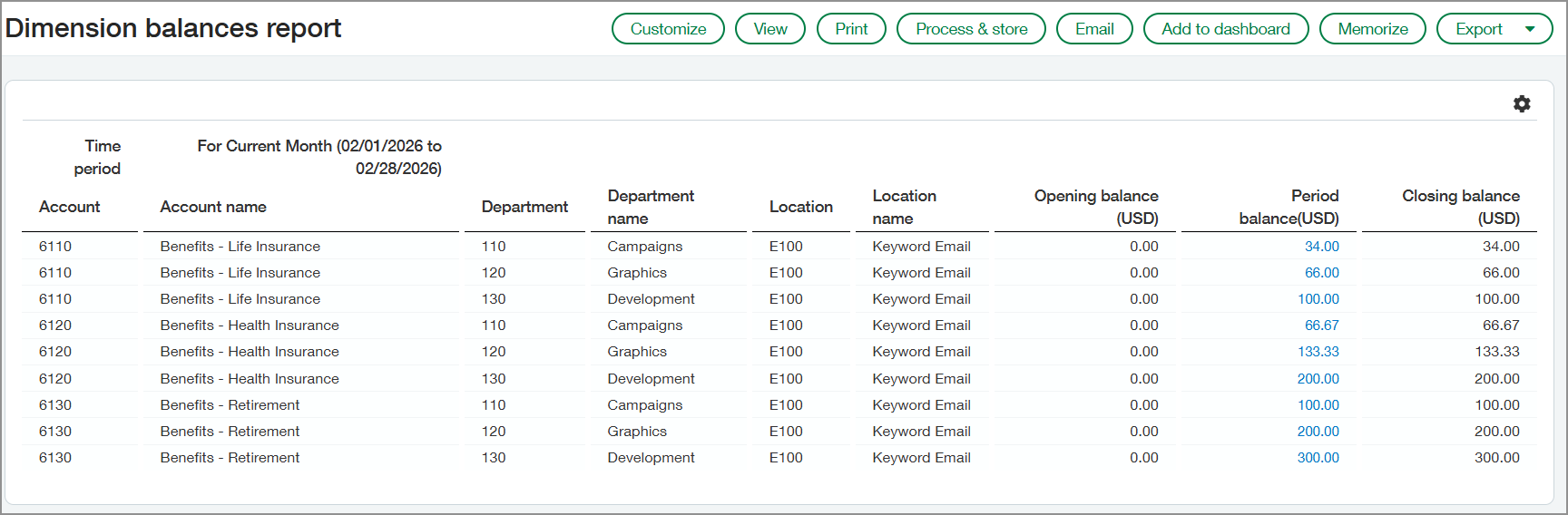Click Development in the 6130 account row
This screenshot has height=515, width=1568.
651,458
